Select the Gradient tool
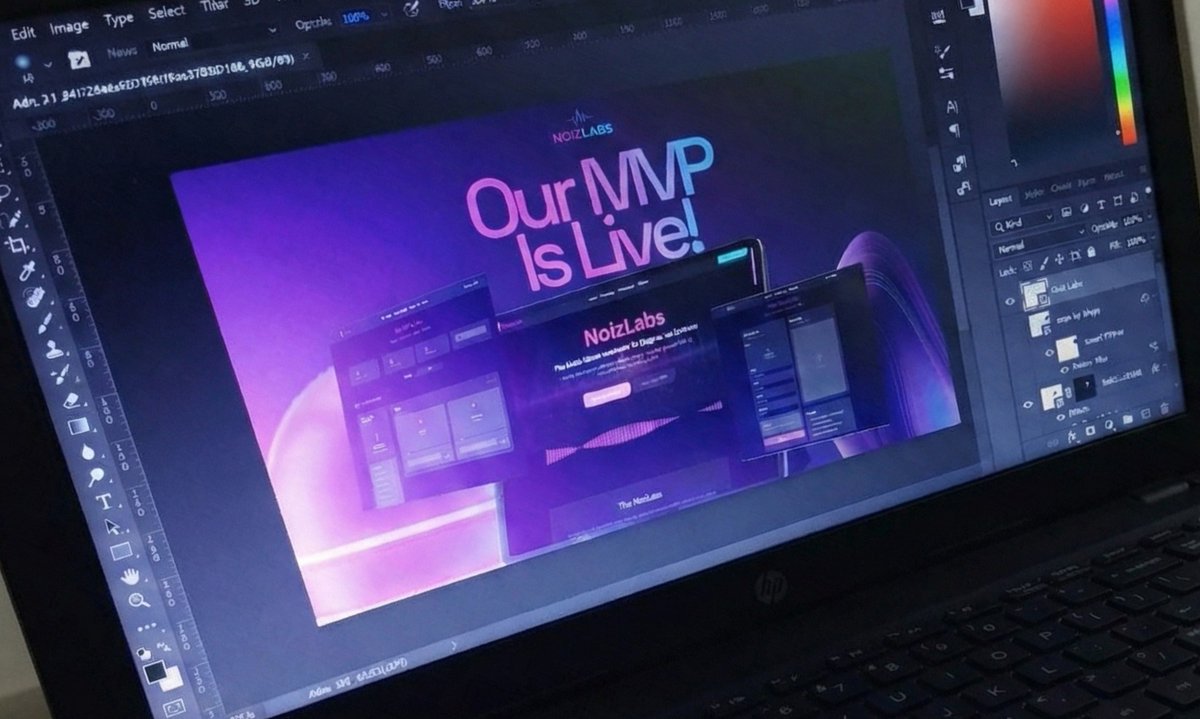 point(77,425)
